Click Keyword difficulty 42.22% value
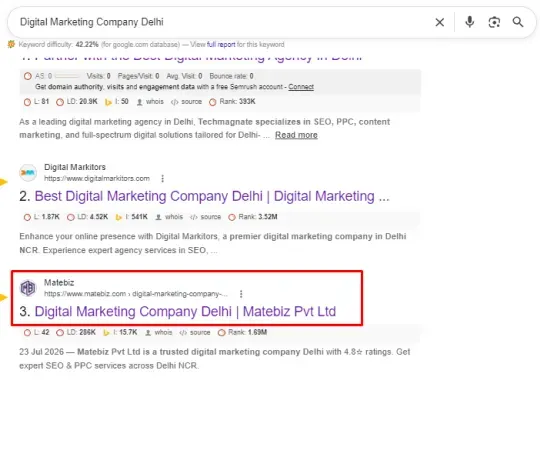Image resolution: width=540 pixels, height=450 pixels. coord(87,44)
